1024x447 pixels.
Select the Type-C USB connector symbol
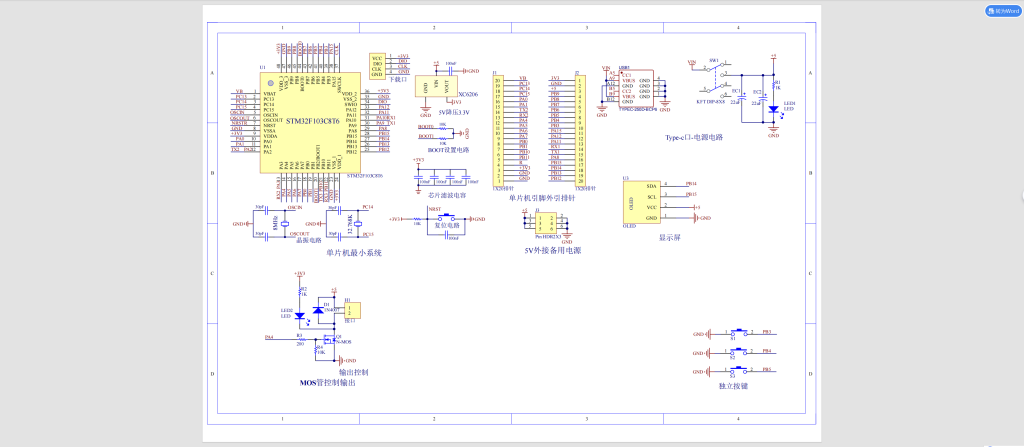click(x=627, y=88)
